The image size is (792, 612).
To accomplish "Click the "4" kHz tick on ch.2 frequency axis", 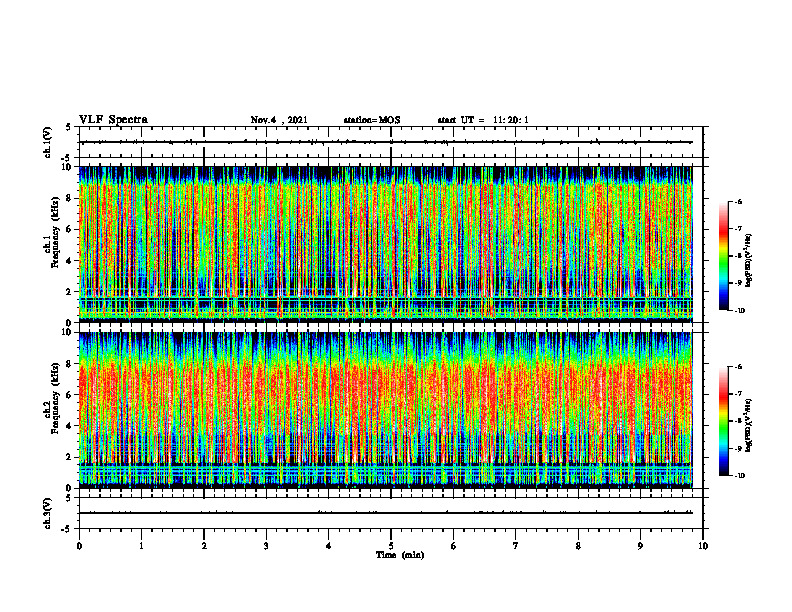I will click(69, 426).
